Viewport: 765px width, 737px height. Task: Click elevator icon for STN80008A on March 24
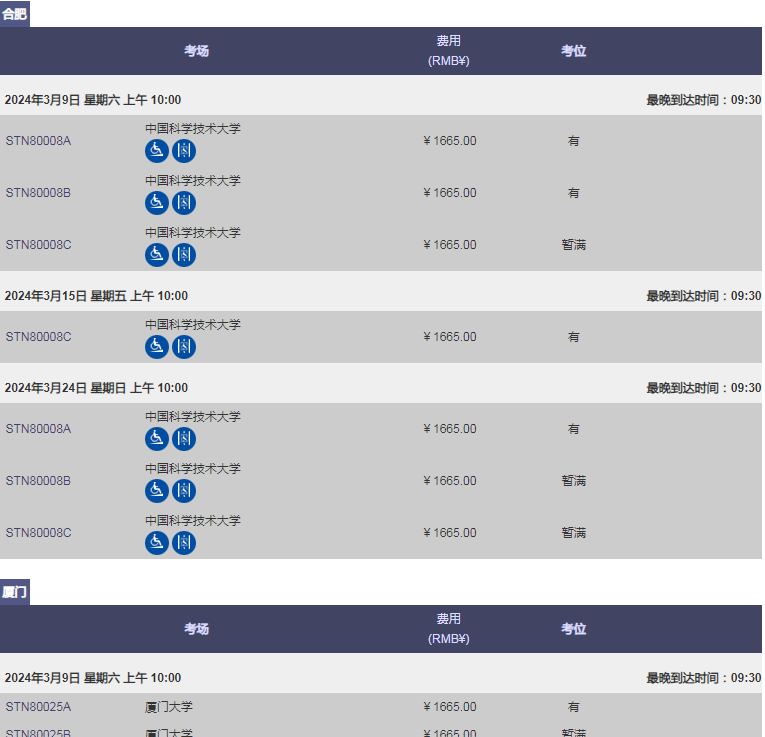[x=184, y=439]
